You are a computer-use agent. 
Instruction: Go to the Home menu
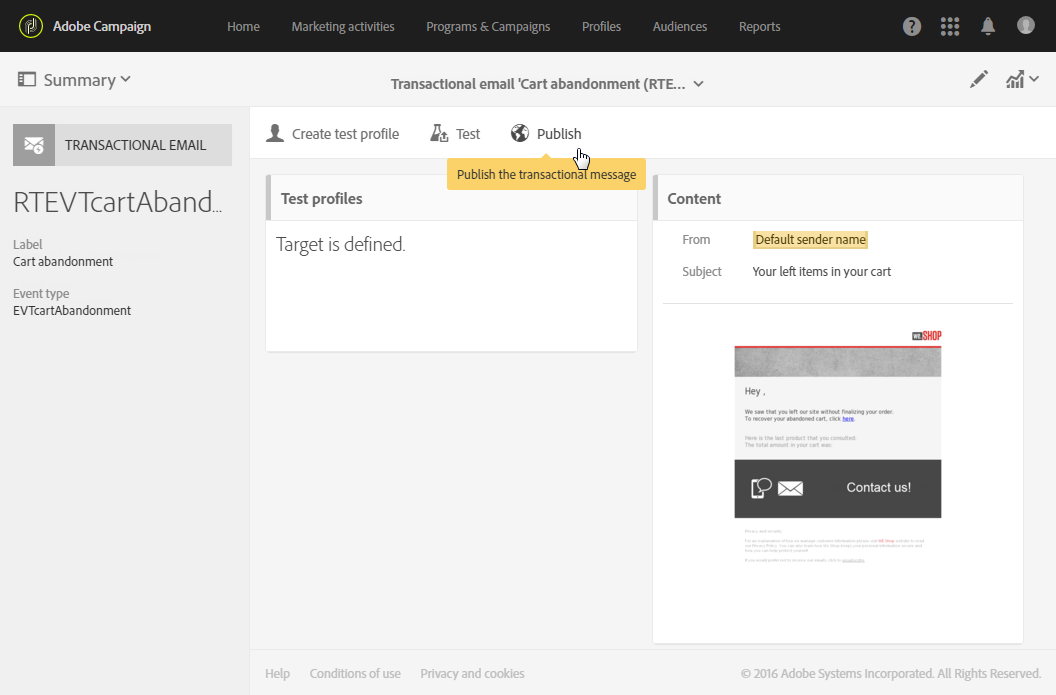tap(243, 26)
